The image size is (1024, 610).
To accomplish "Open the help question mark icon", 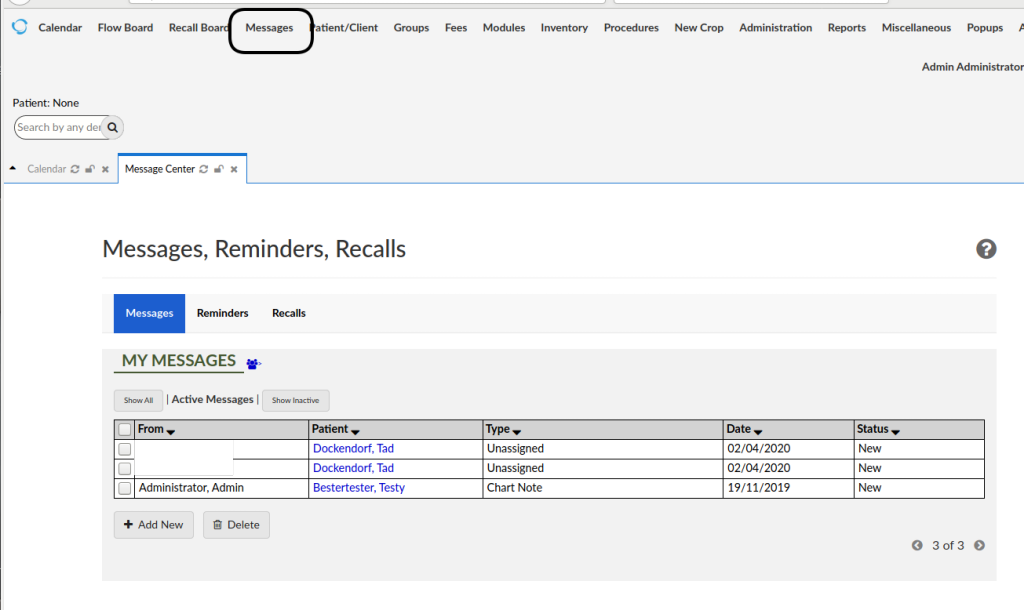I will (986, 249).
